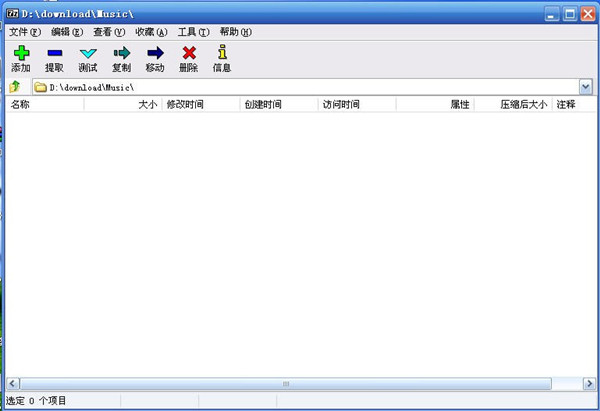600x411 pixels.
Task: Open the 编辑(E) menu
Action: 67,32
